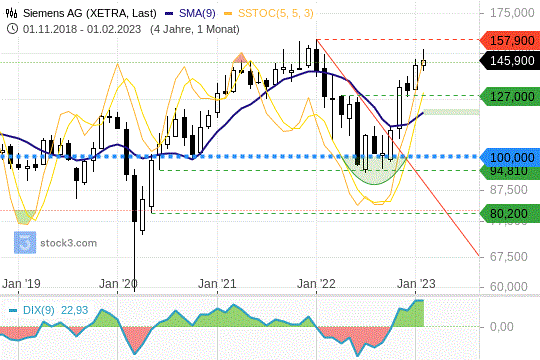Click the SSTOC(5, 5, 3) indicator legend
This screenshot has width=540, height=360.
click(276, 13)
